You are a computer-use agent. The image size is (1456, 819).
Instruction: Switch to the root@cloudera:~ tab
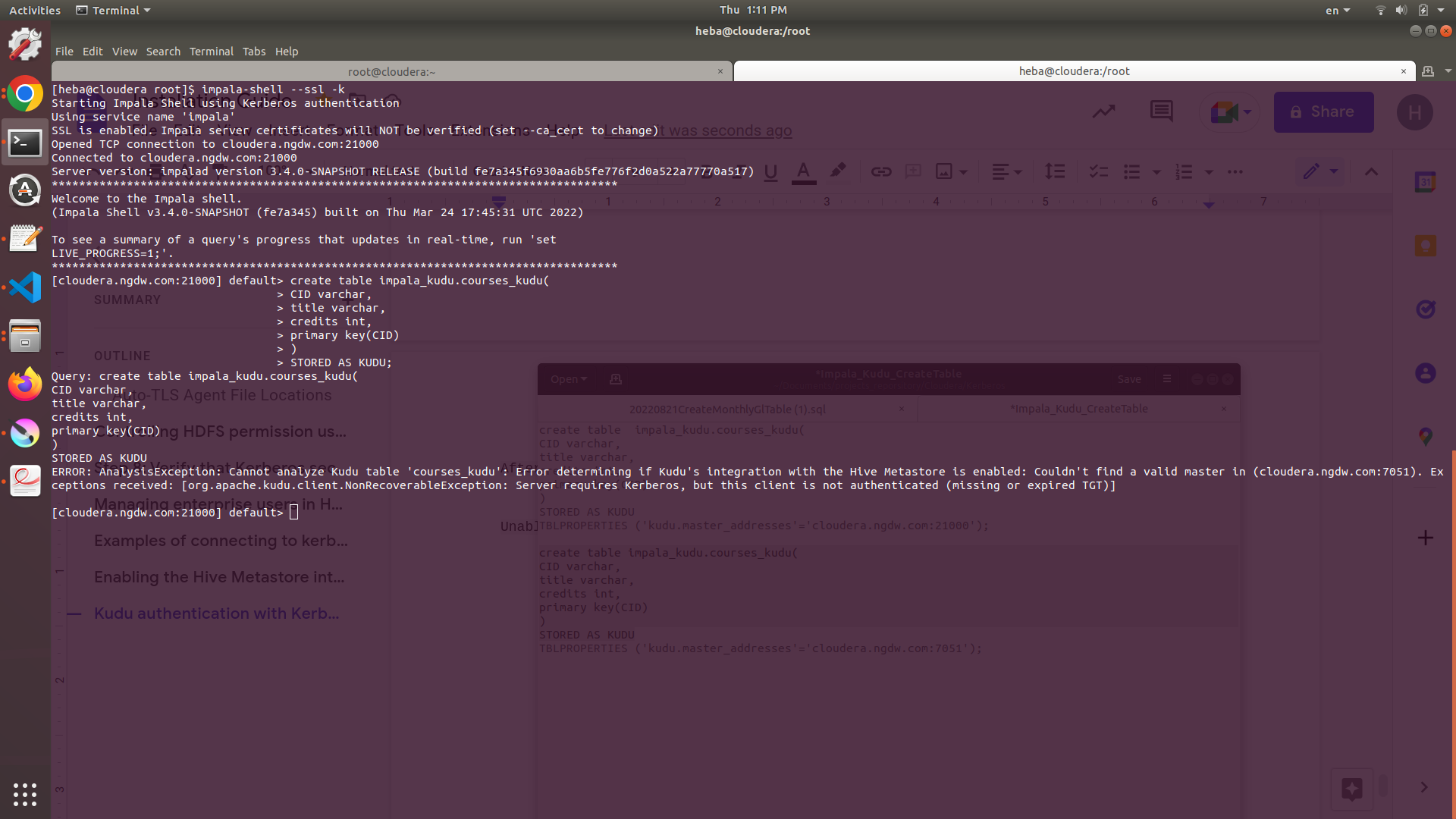[x=391, y=71]
